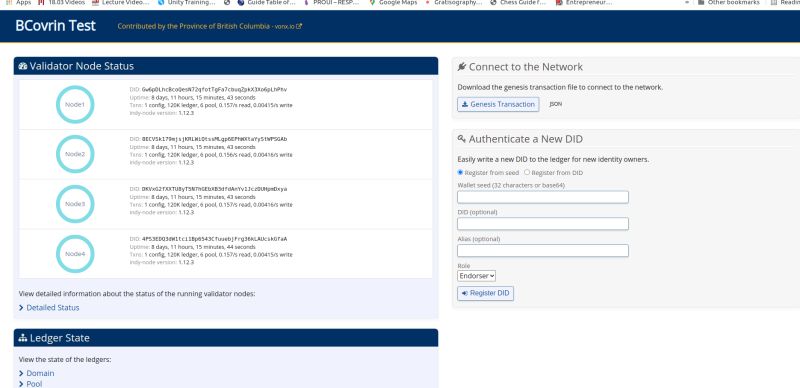Click the BCovrin Test site title

56,26
